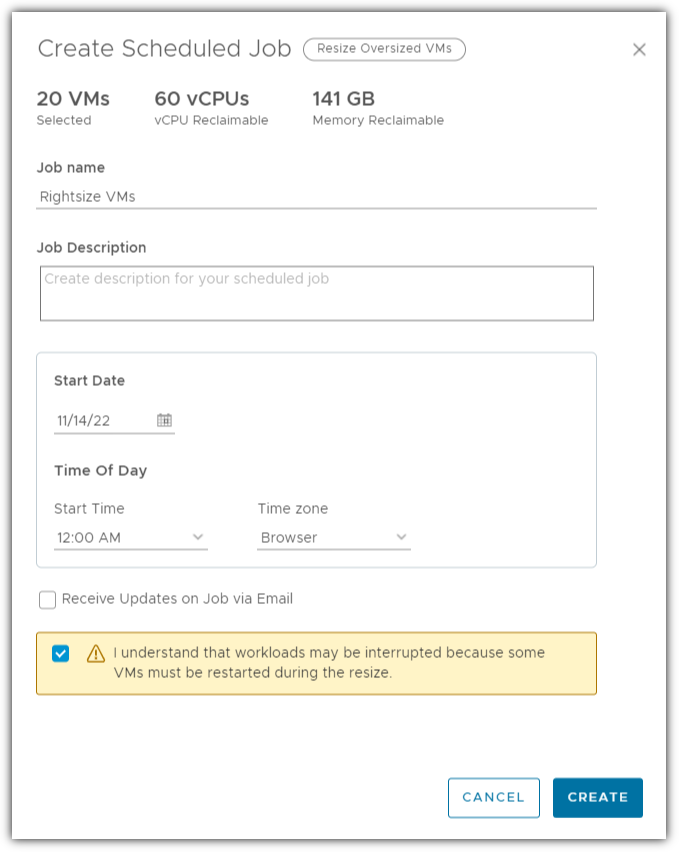Click the Start Date input showing 11/14/22
Viewport: 679px width, 852px height.
click(x=102, y=421)
